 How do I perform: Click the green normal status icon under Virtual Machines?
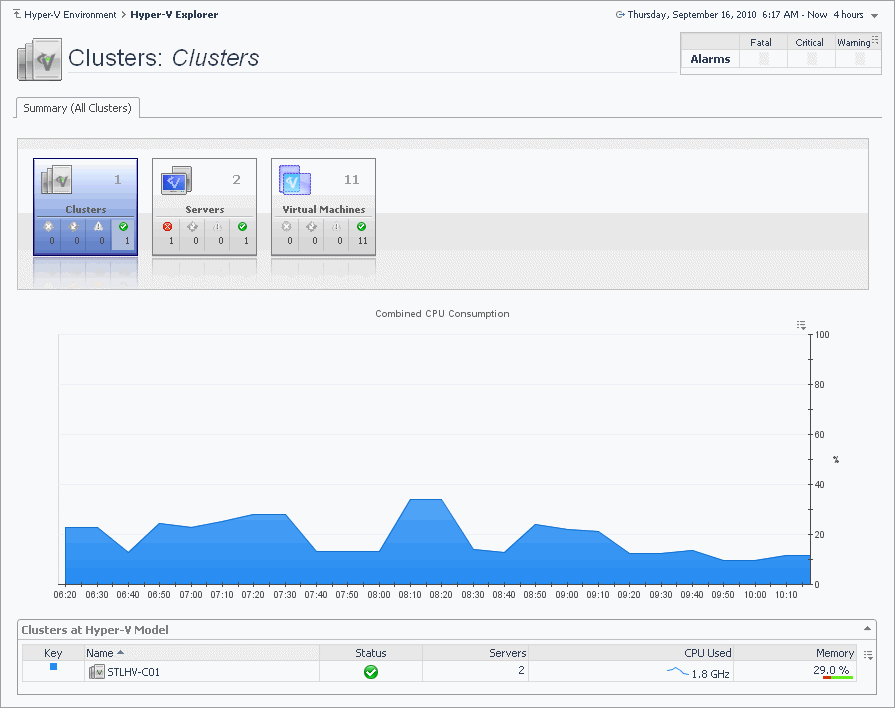(x=361, y=227)
